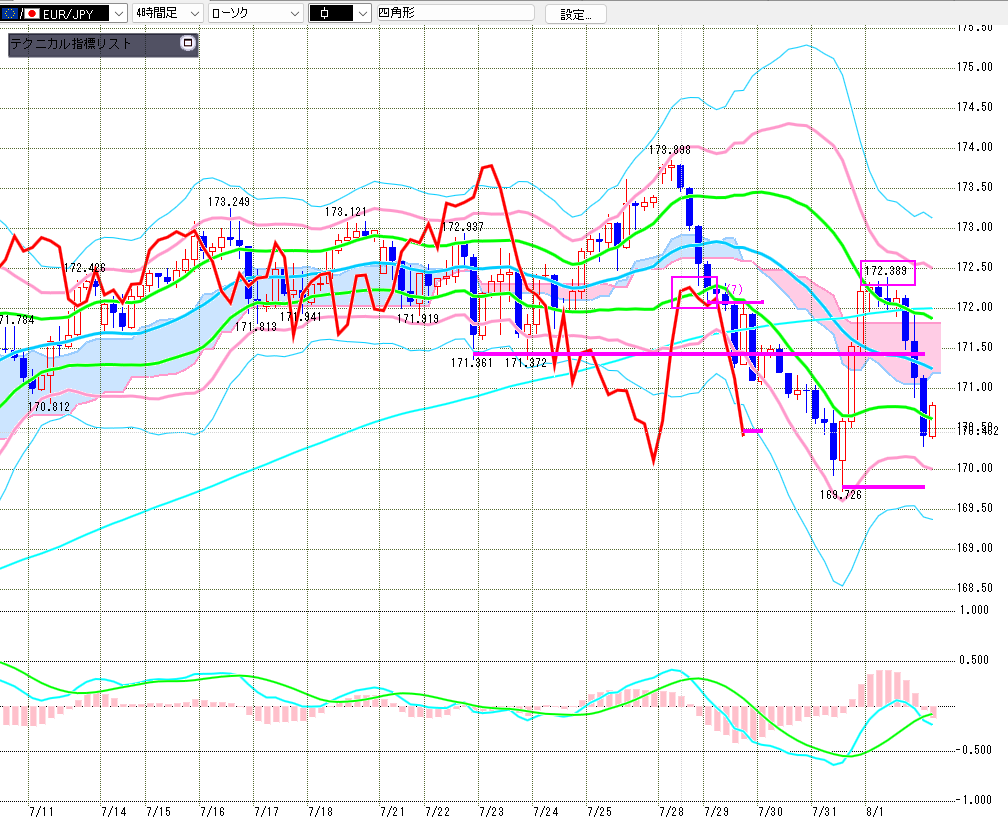Click the 7/16 date label
This screenshot has width=1008, height=821.
click(213, 811)
